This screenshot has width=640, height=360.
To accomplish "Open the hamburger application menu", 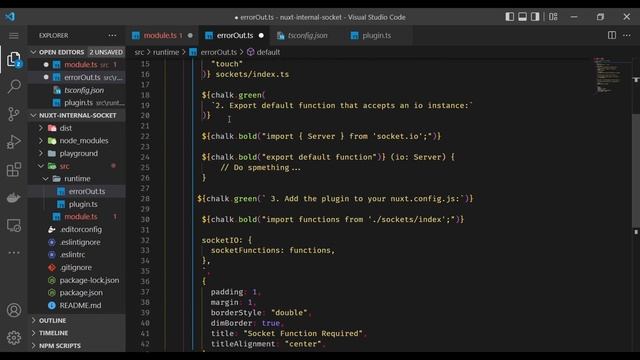I will point(14,36).
